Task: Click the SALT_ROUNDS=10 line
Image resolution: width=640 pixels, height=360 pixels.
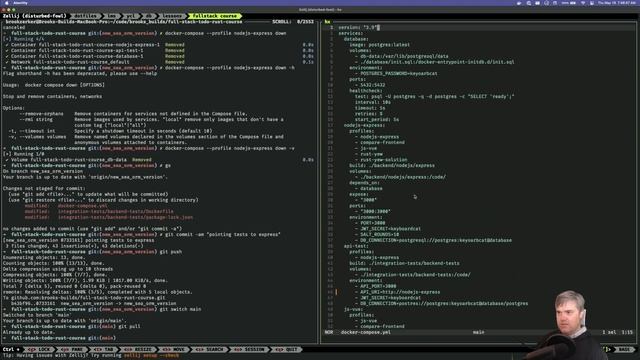Action: 380,234
